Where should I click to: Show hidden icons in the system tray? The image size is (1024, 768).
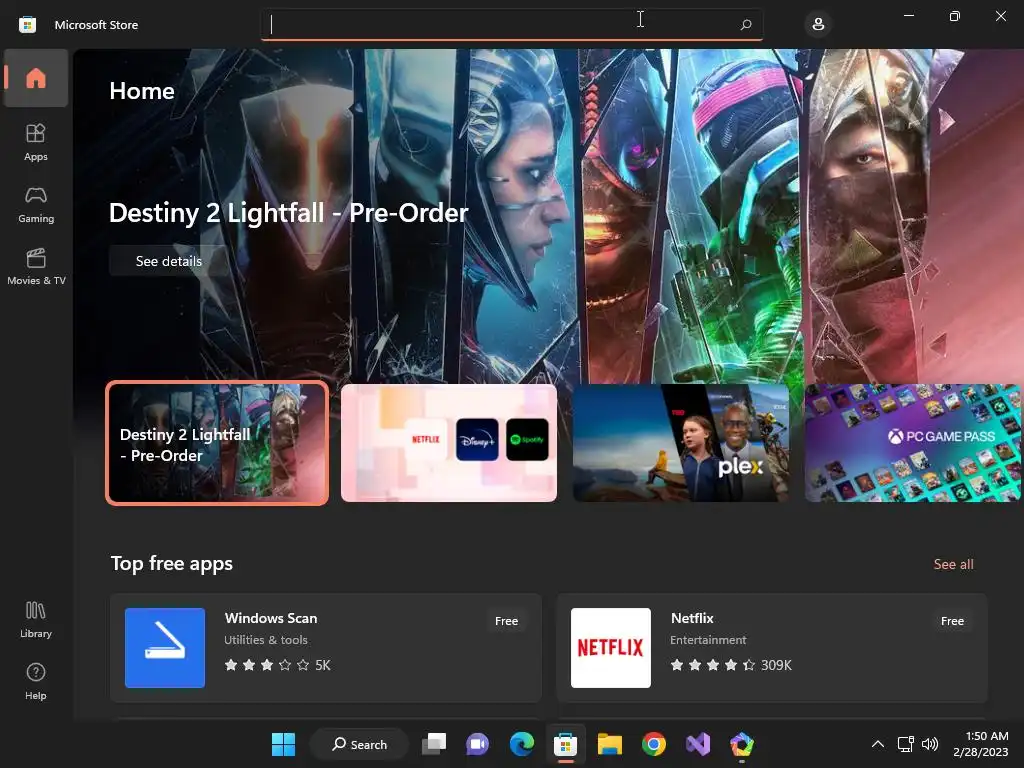[x=878, y=744]
